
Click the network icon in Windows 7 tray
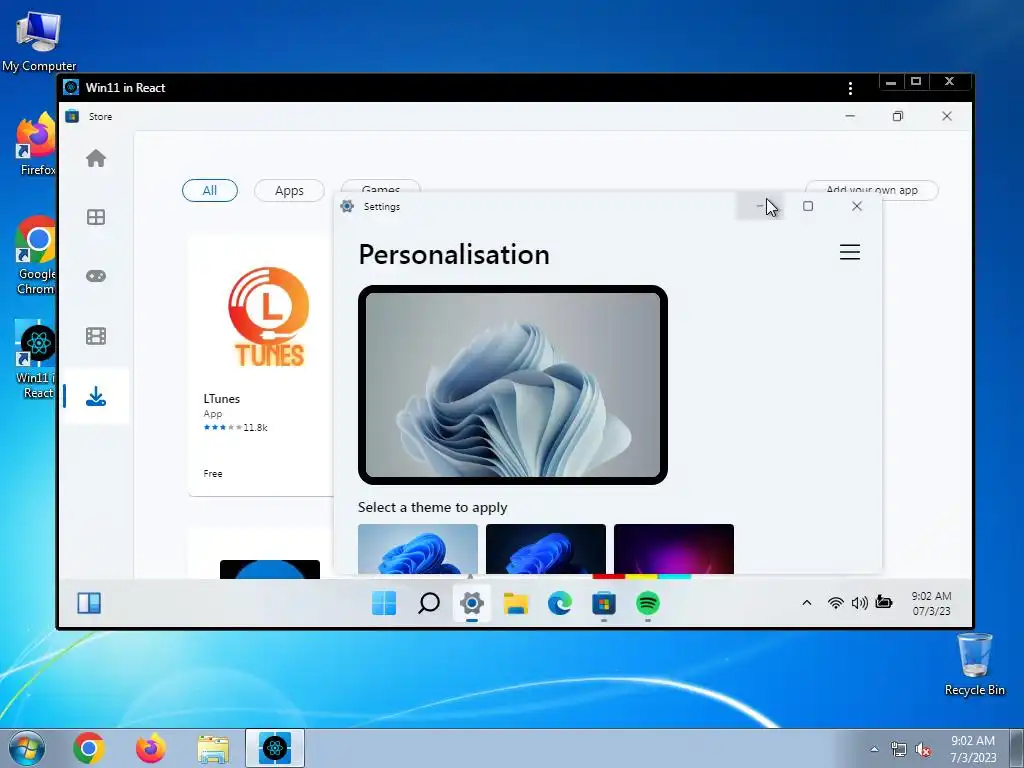[x=899, y=749]
